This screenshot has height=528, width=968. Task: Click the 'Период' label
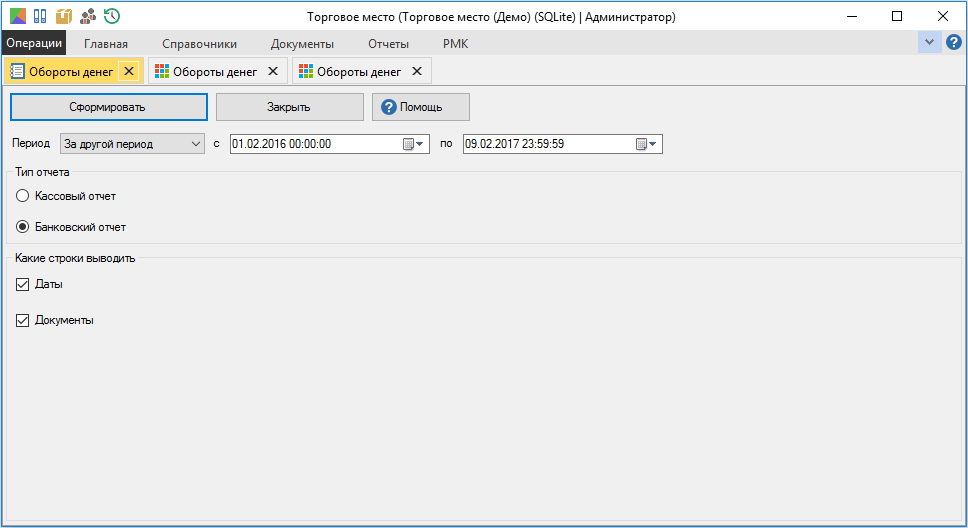click(31, 143)
